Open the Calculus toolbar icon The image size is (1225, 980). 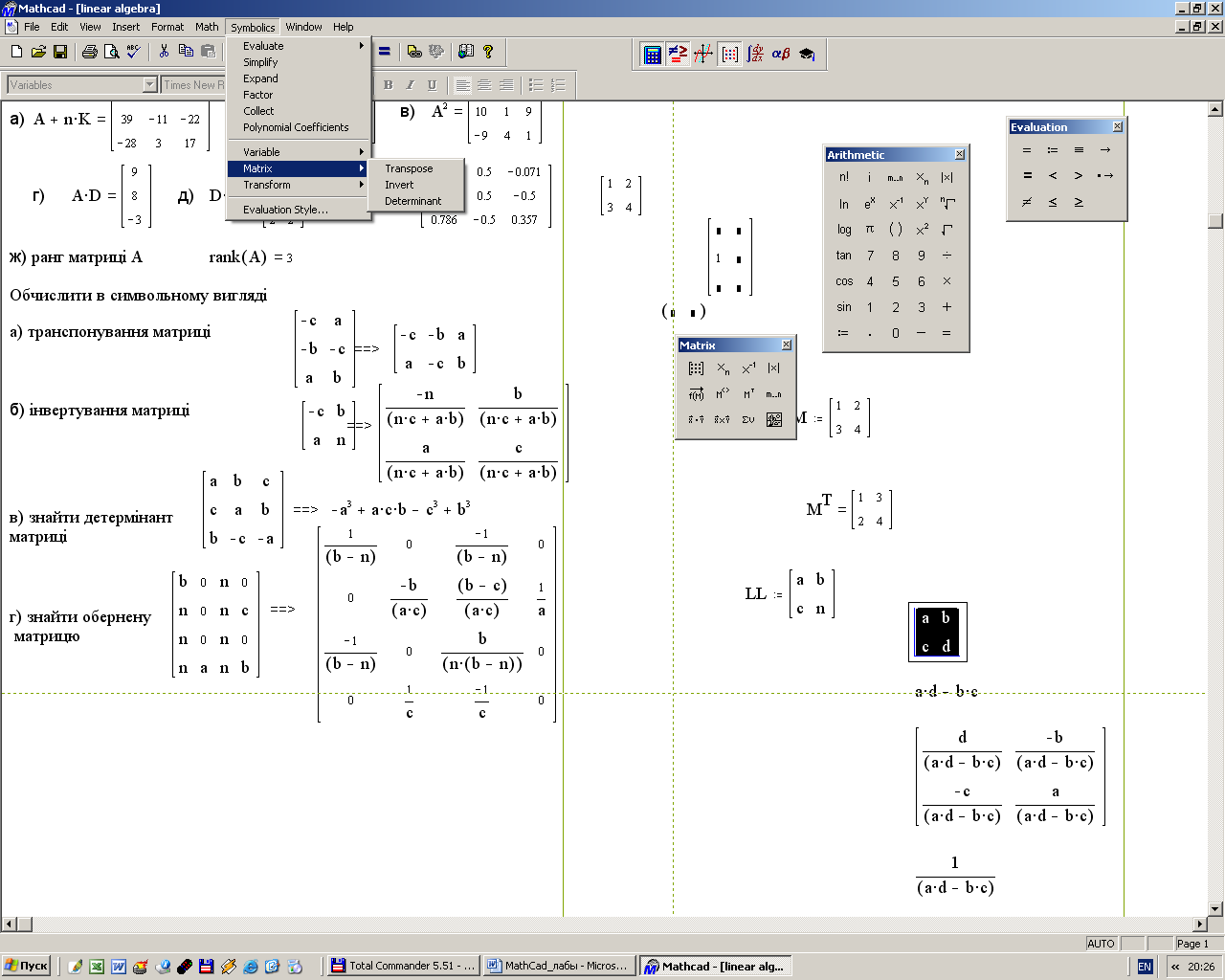pyautogui.click(x=755, y=55)
